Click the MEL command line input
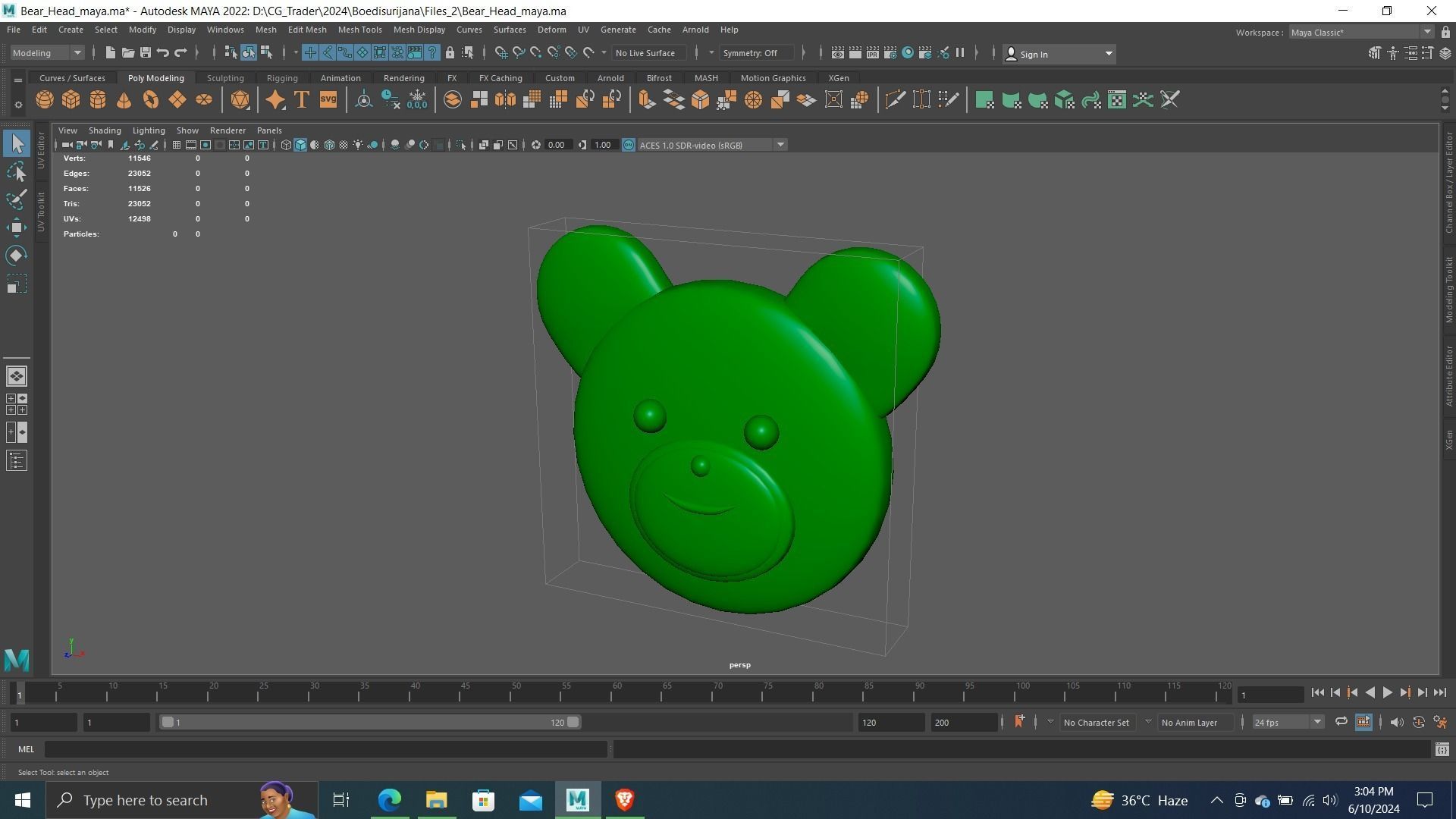Screen dimensions: 1456x819 click(326, 750)
